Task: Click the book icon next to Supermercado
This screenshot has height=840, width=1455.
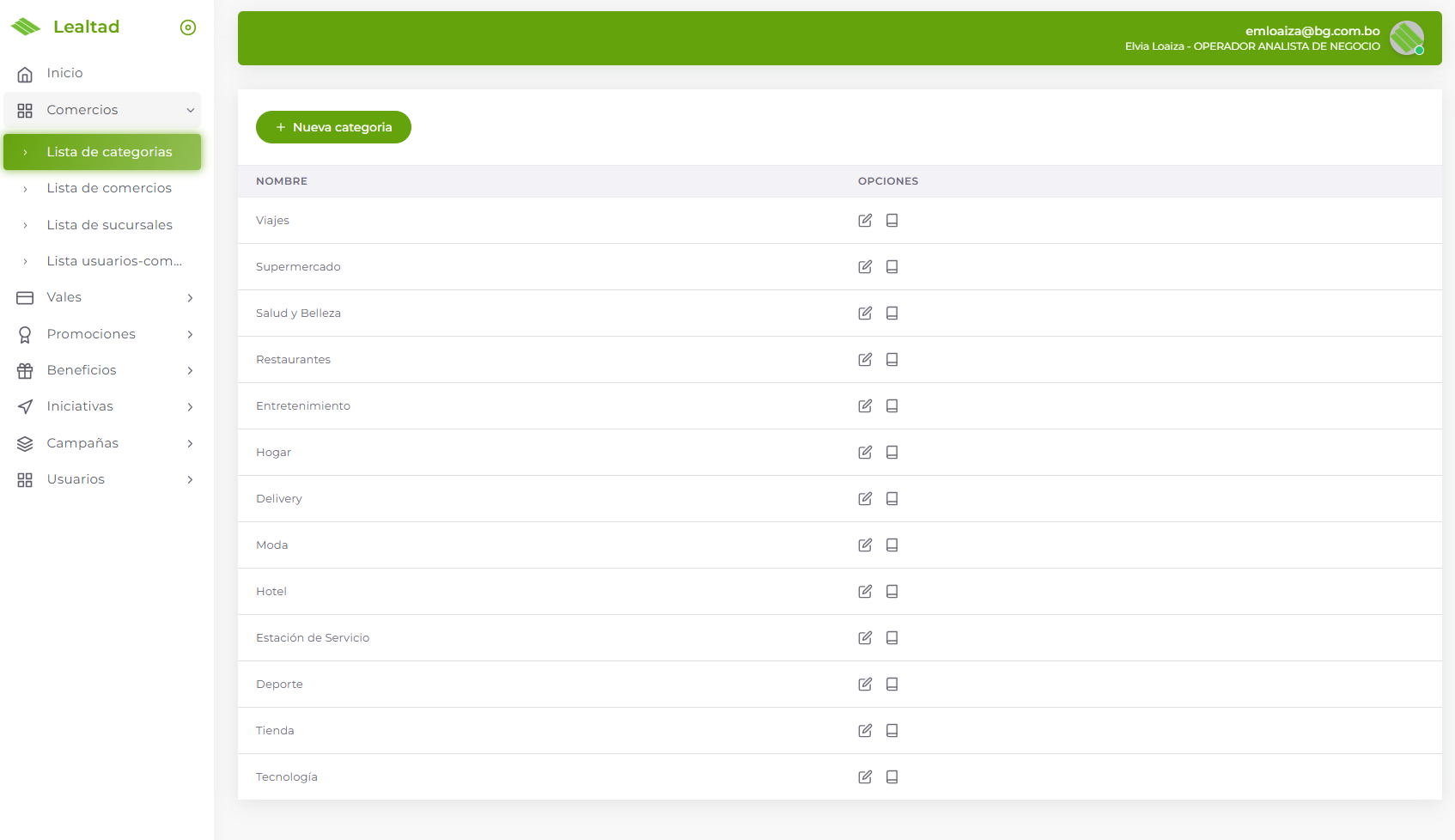Action: point(892,266)
